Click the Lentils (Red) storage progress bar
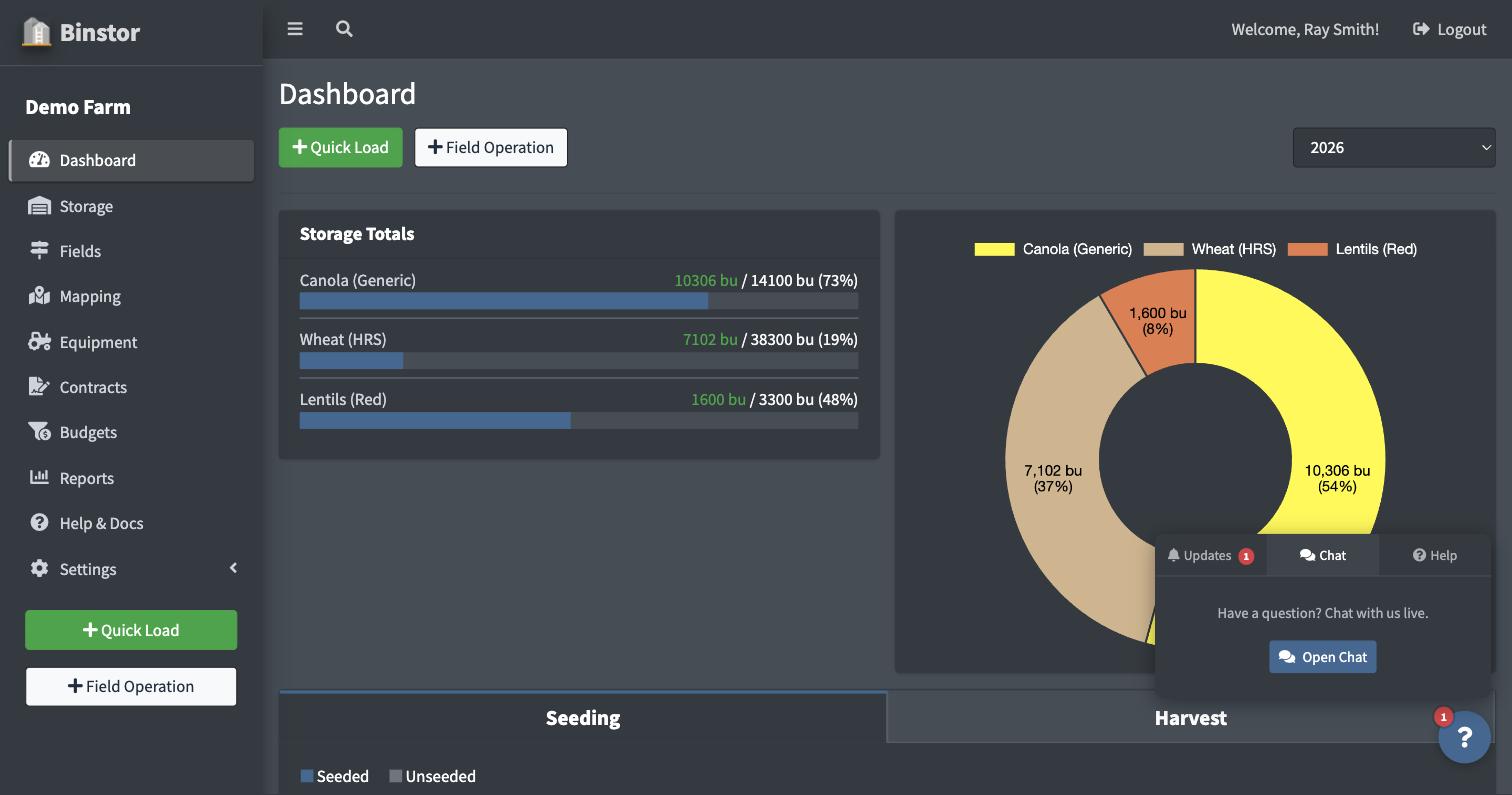The image size is (1512, 795). click(579, 420)
